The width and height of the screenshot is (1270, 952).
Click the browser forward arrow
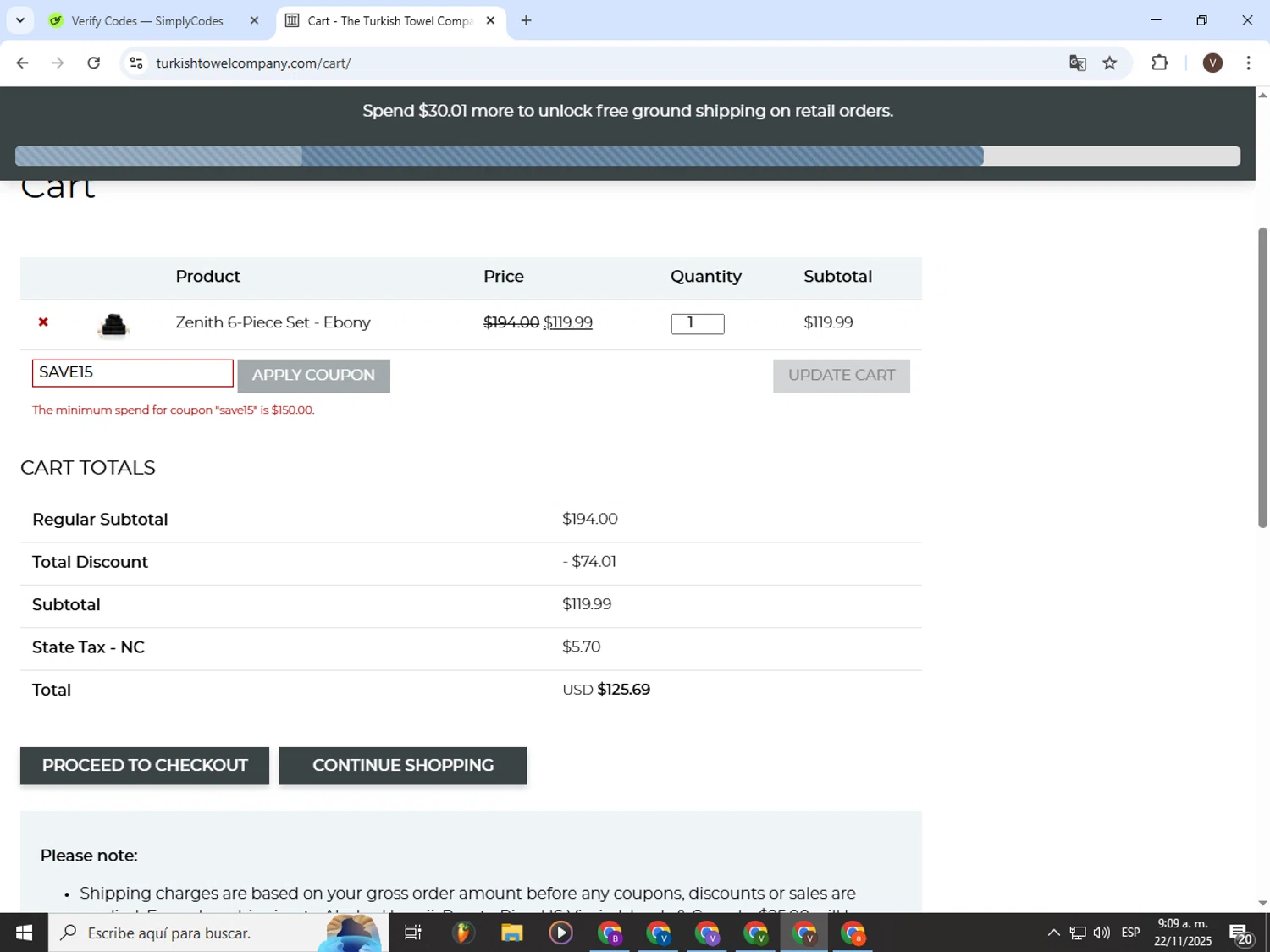[x=58, y=63]
